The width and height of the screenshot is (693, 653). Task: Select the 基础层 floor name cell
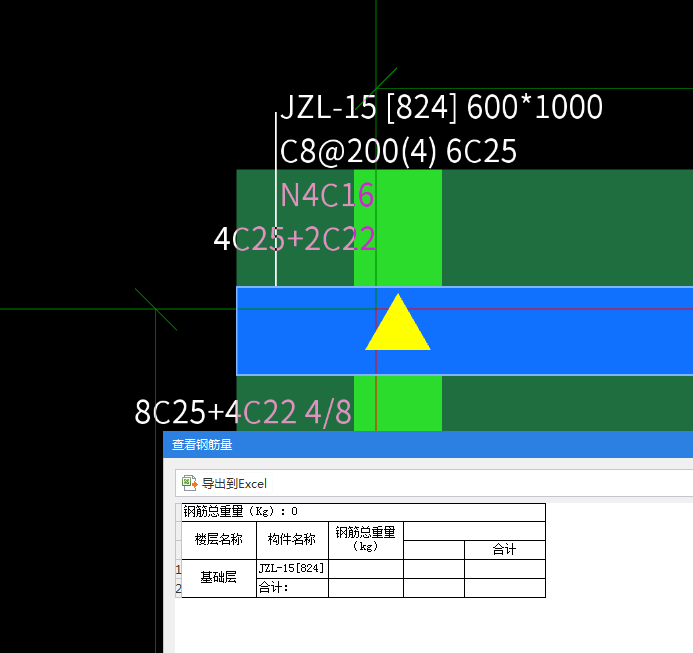(x=219, y=578)
